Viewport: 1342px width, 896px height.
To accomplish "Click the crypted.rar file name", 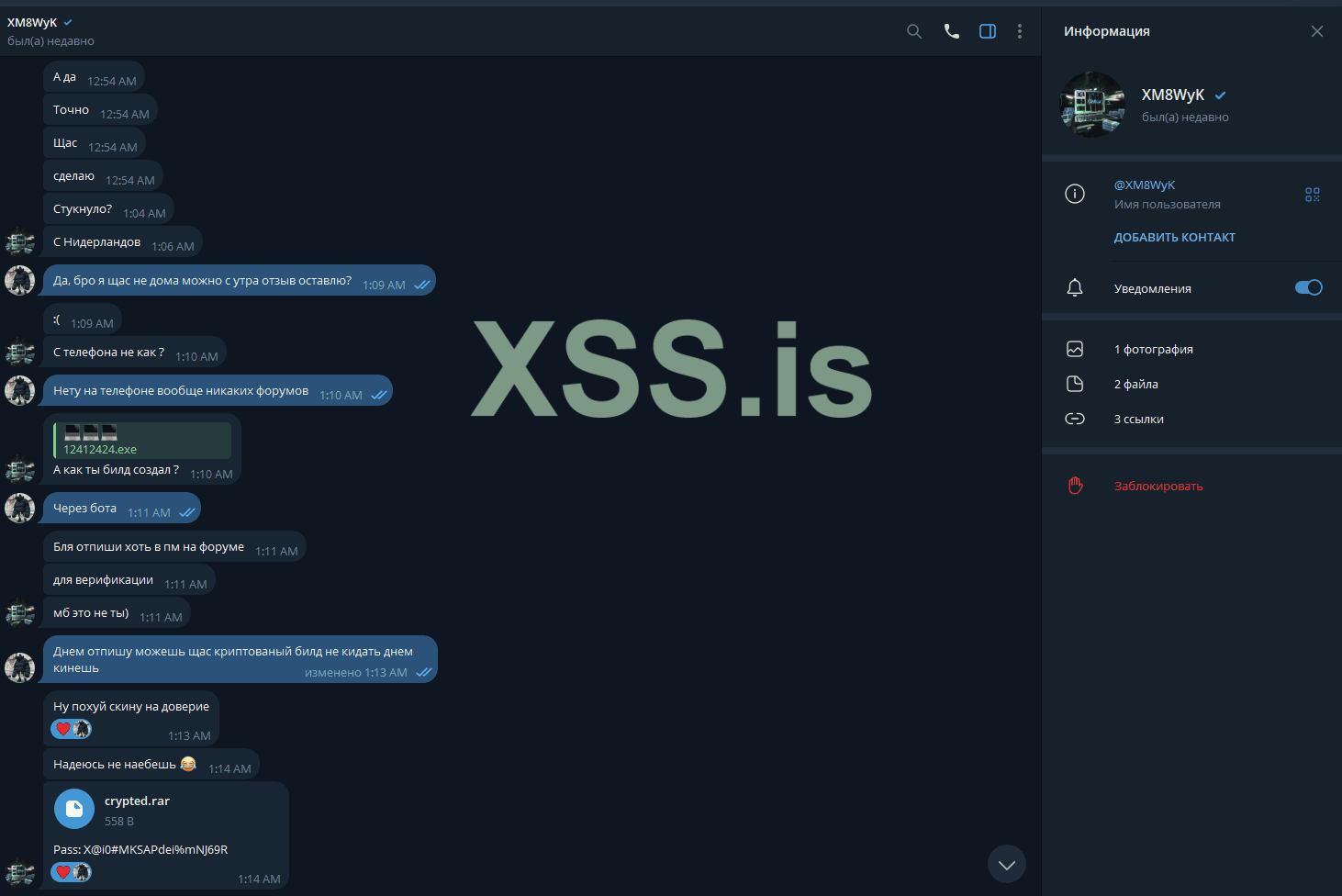I will [x=137, y=801].
